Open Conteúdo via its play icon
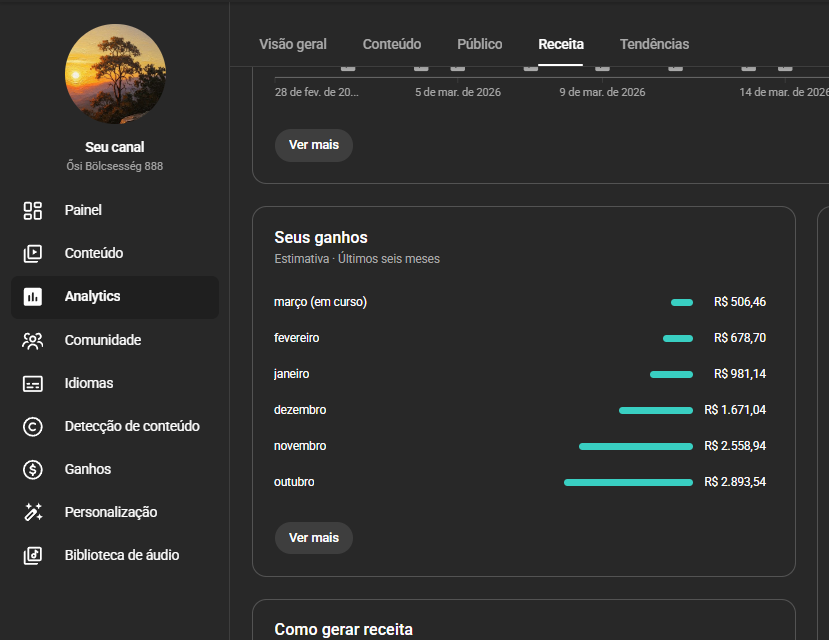Image resolution: width=829 pixels, height=640 pixels. [33, 253]
